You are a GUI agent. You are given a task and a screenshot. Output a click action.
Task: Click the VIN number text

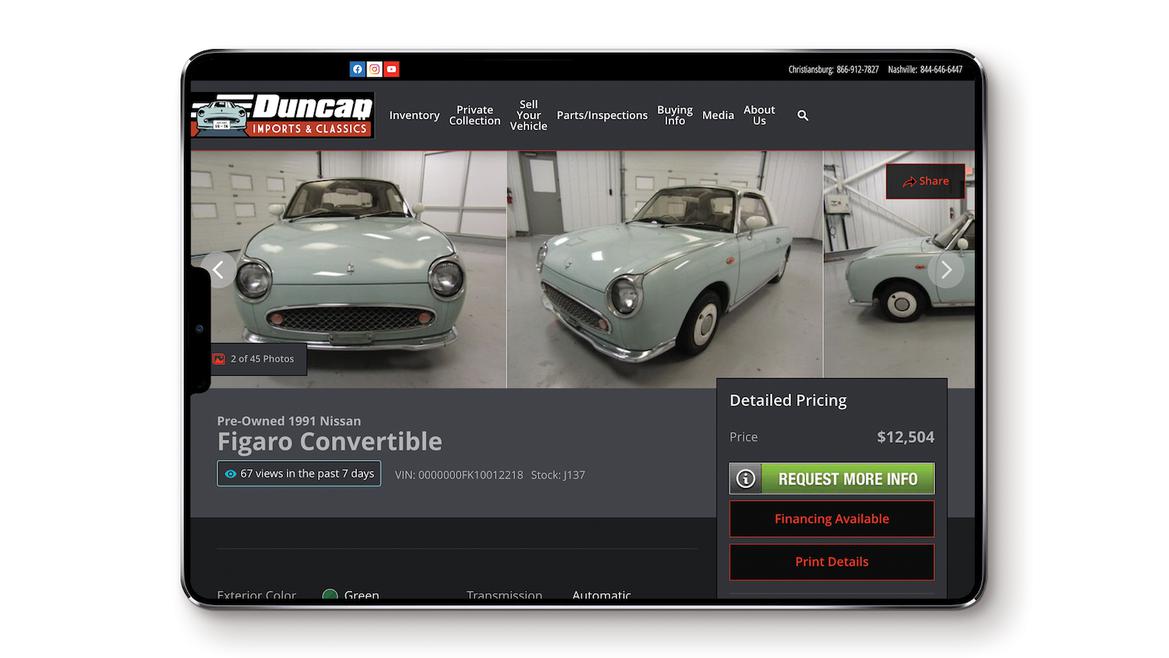(x=459, y=475)
